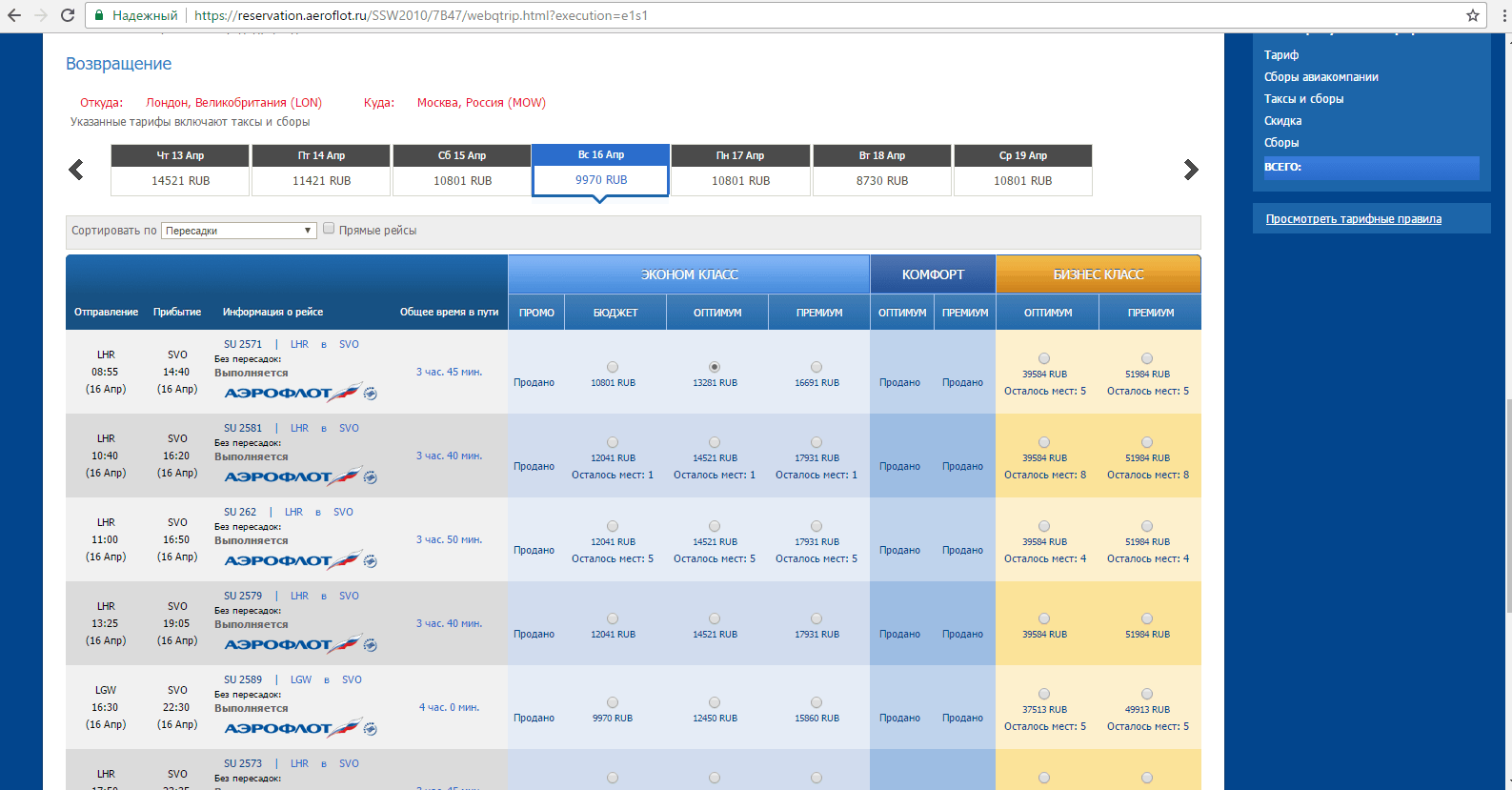This screenshot has height=790, width=1512.
Task: Bookmark this page with the star icon
Action: coord(1472,15)
